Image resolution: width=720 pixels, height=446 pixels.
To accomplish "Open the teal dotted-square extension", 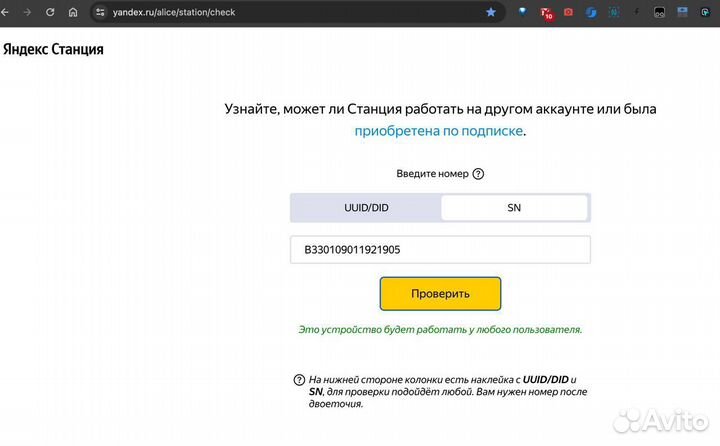I will click(614, 12).
